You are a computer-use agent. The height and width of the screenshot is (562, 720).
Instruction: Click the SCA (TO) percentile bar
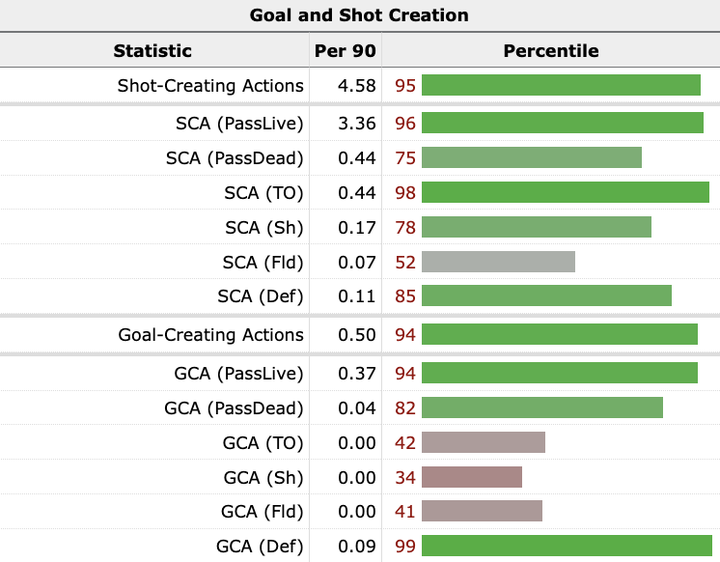[565, 193]
